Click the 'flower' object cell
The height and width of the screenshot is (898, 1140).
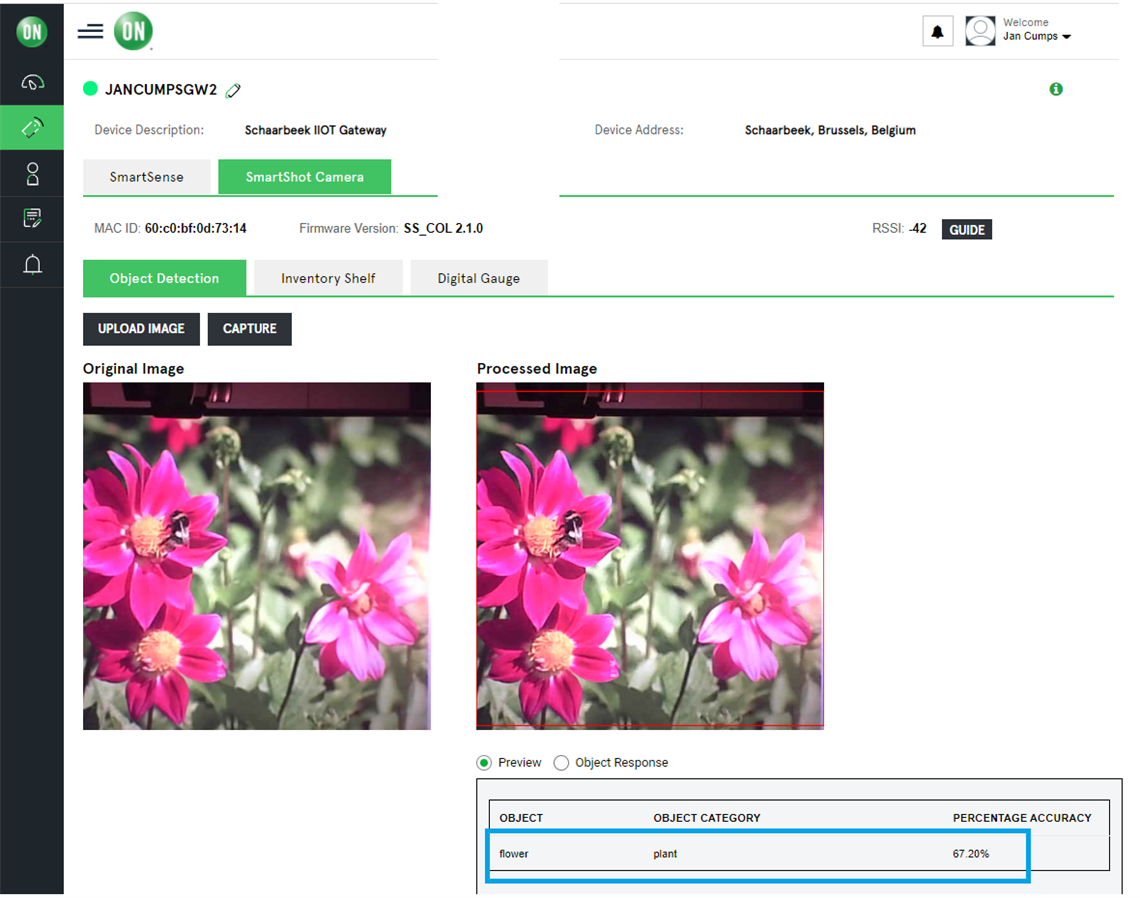(x=513, y=854)
